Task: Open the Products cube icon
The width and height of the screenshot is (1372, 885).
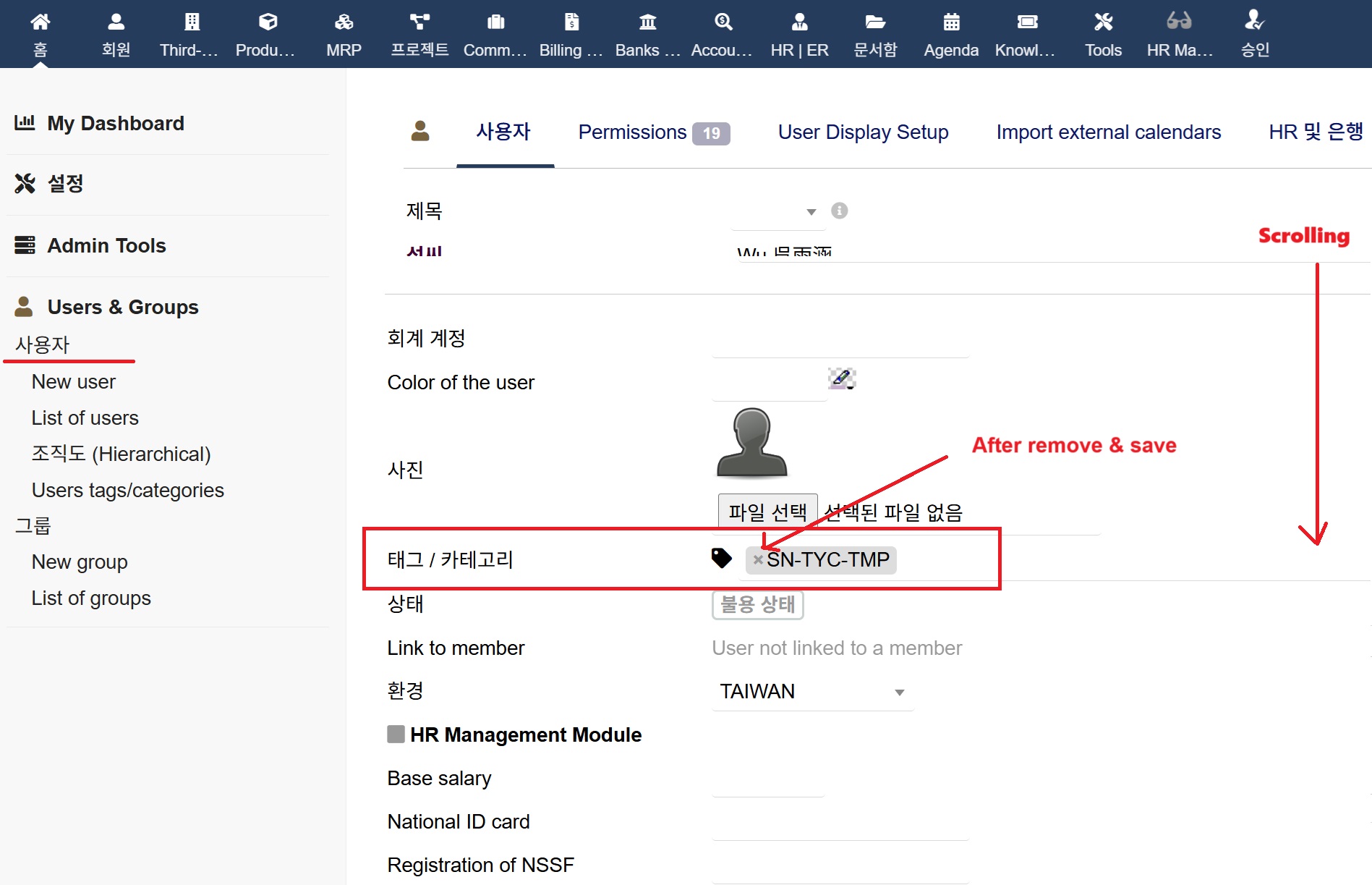Action: [x=268, y=22]
